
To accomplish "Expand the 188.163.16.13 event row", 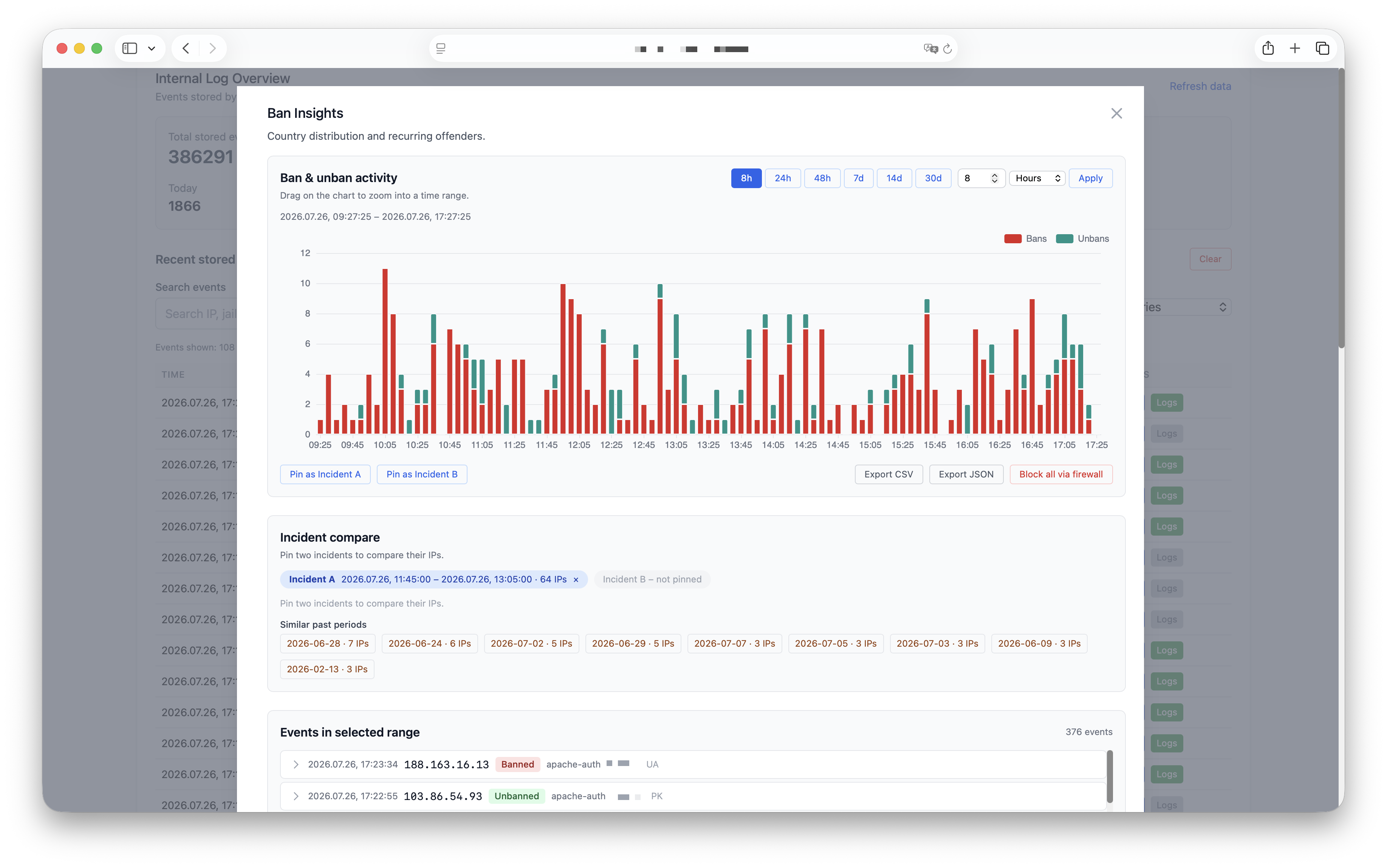I will [296, 765].
